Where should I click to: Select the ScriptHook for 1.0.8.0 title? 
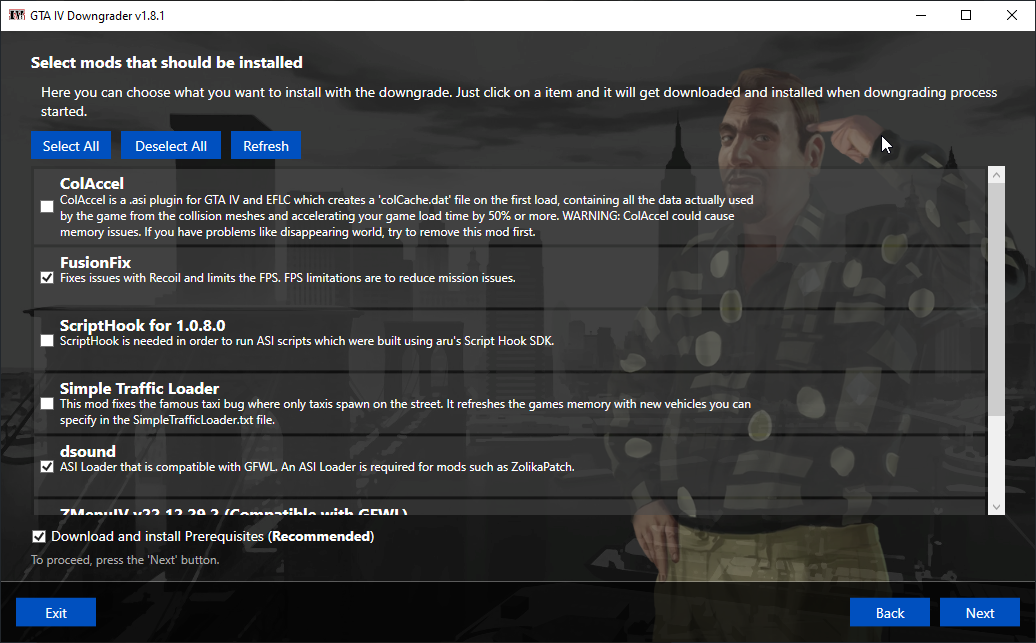pos(143,325)
